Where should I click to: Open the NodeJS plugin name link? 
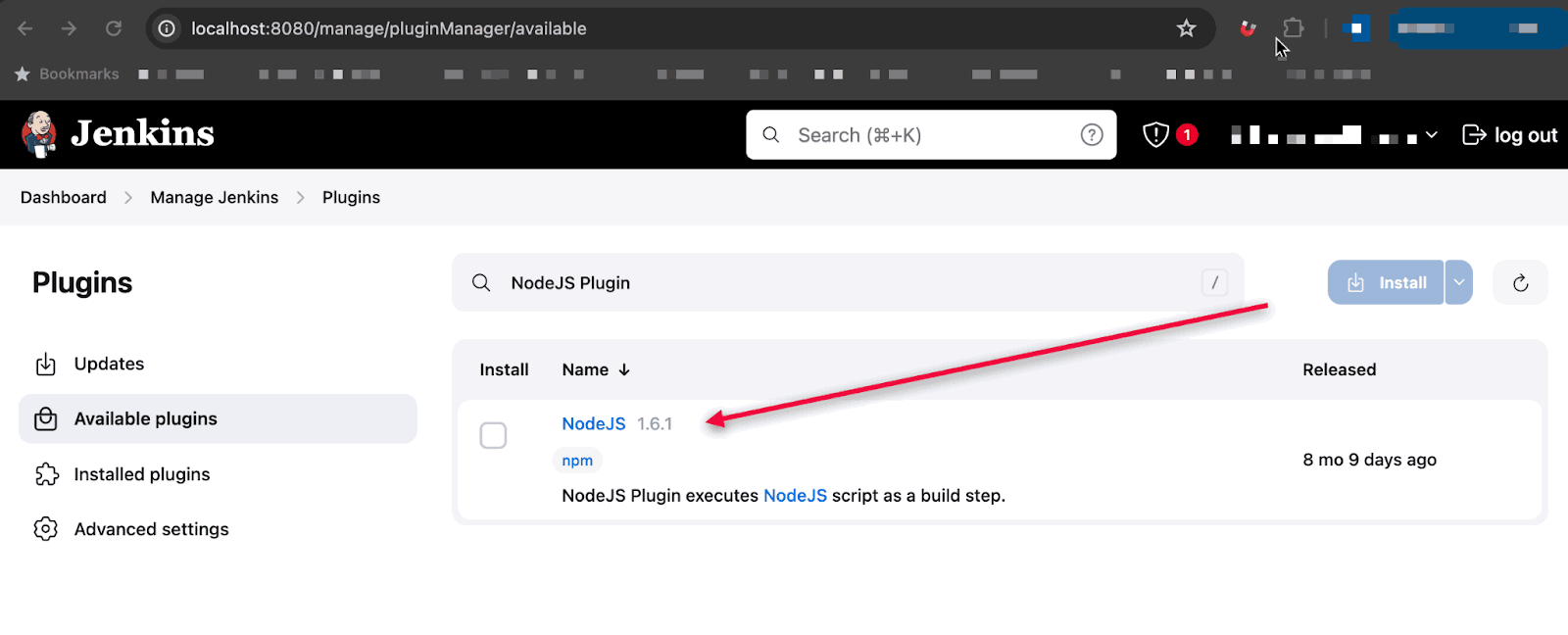click(x=594, y=423)
